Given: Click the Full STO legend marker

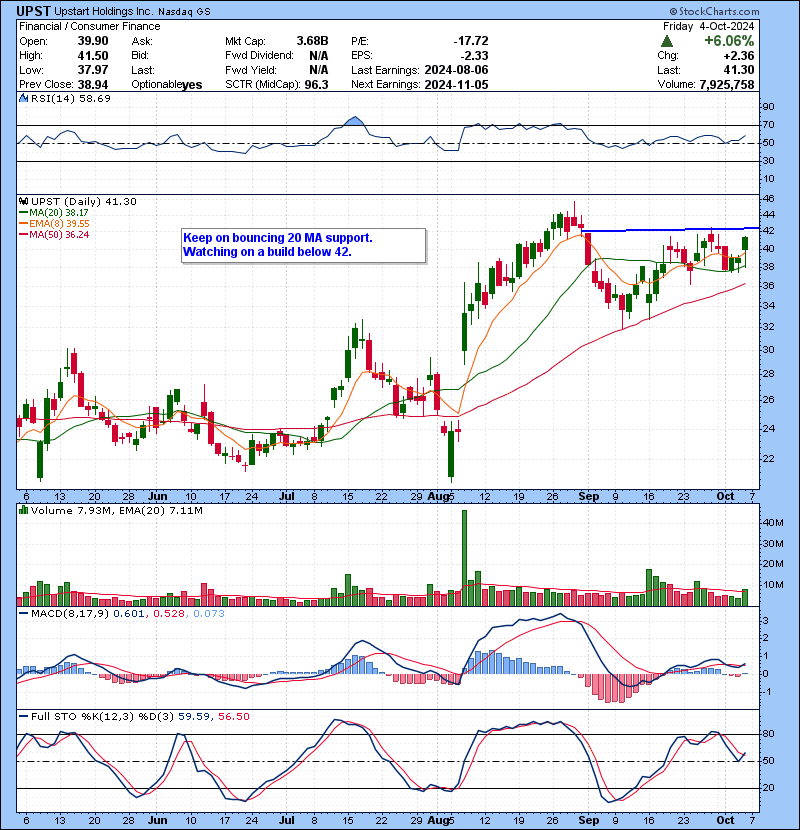Looking at the screenshot, I should click(x=24, y=717).
